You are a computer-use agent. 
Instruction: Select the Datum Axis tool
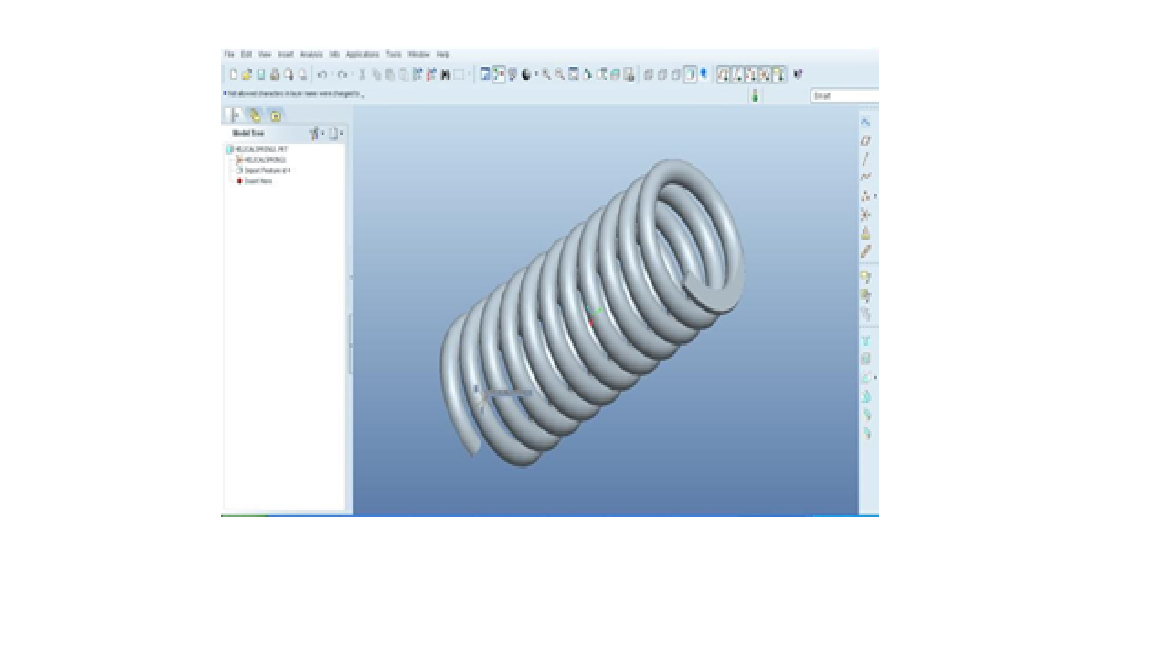(x=865, y=159)
